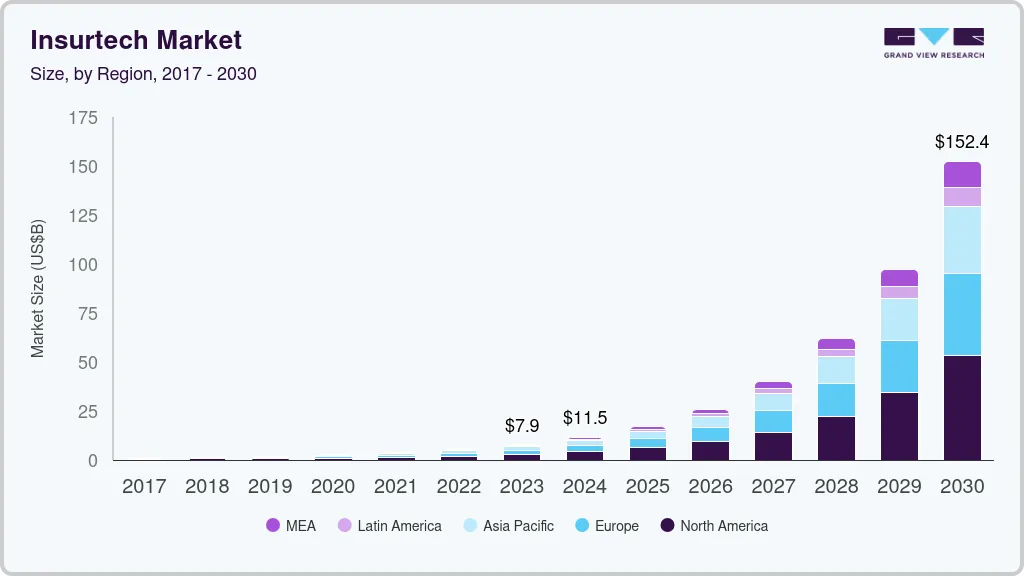Select the 2030 Asia Pacific bar segment
The height and width of the screenshot is (576, 1024).
962,239
